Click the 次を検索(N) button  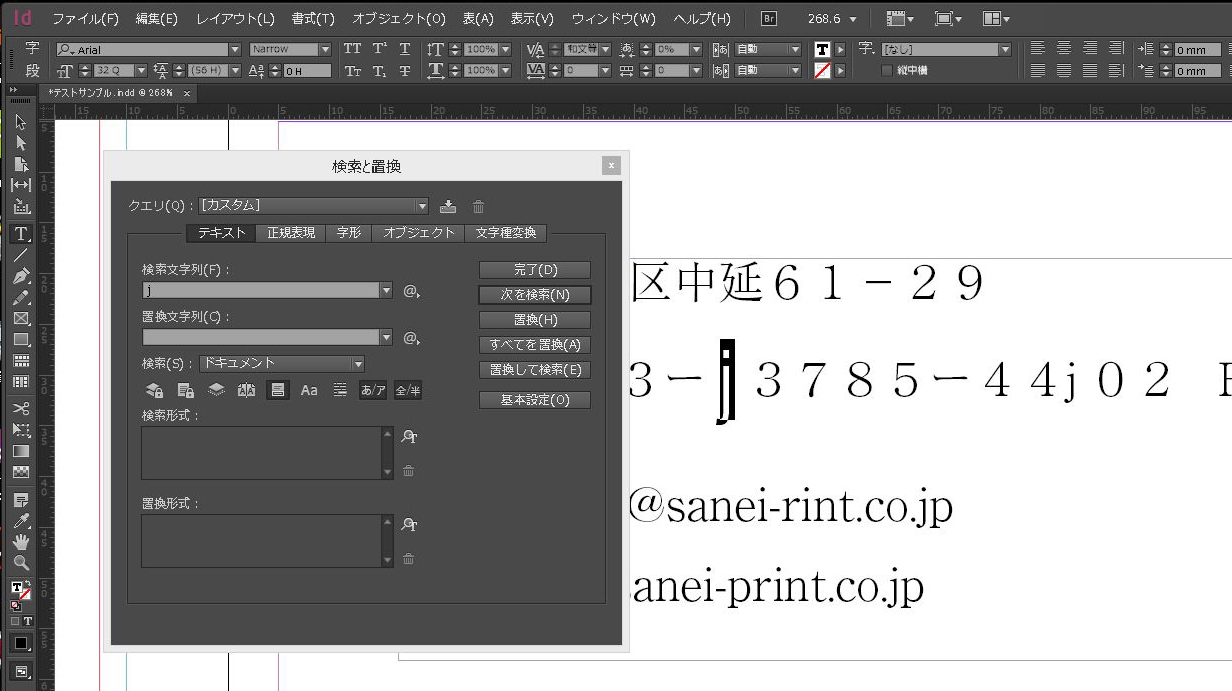click(x=535, y=295)
